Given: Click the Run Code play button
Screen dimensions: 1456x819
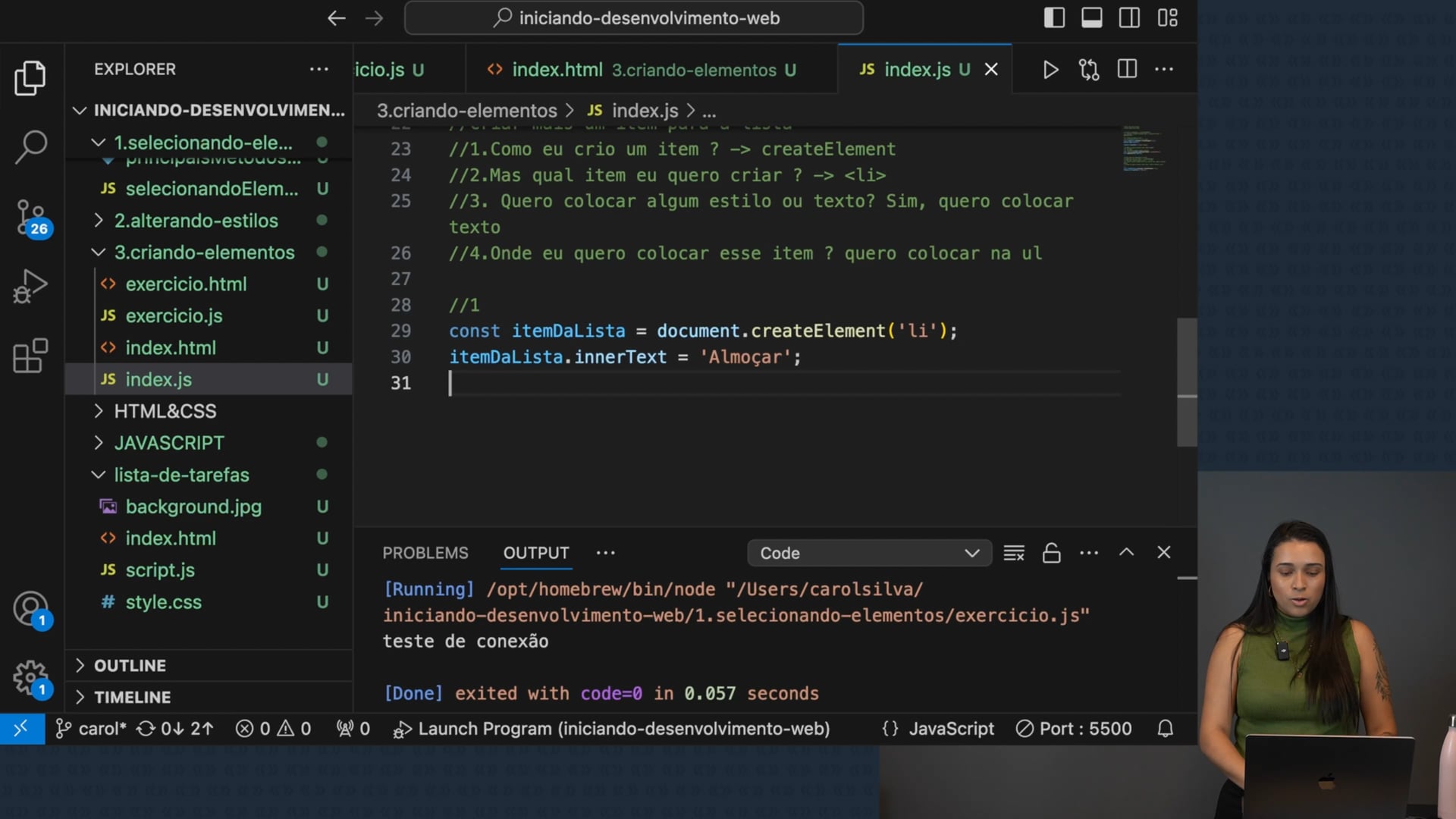Looking at the screenshot, I should click(1050, 70).
